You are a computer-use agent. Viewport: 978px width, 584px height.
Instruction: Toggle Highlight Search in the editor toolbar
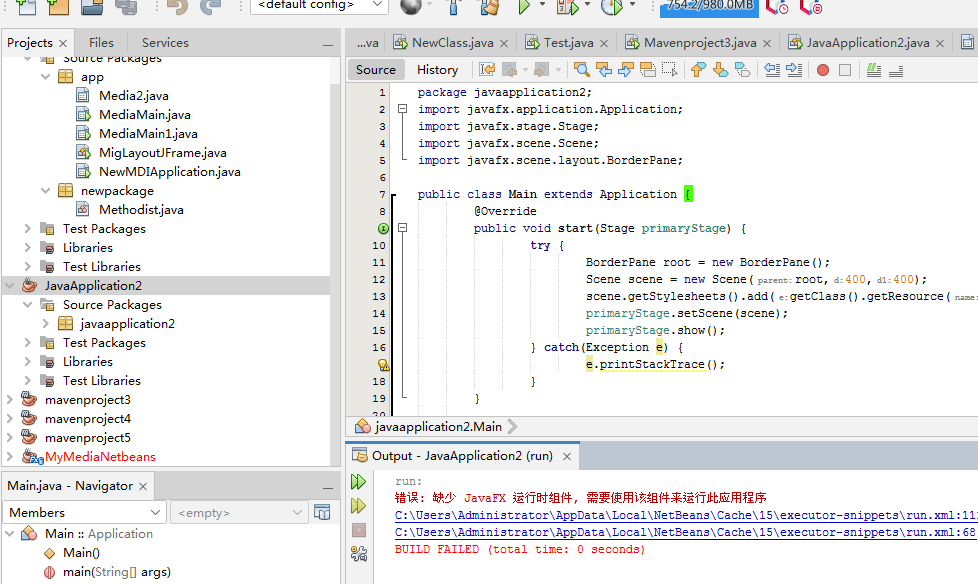[648, 69]
